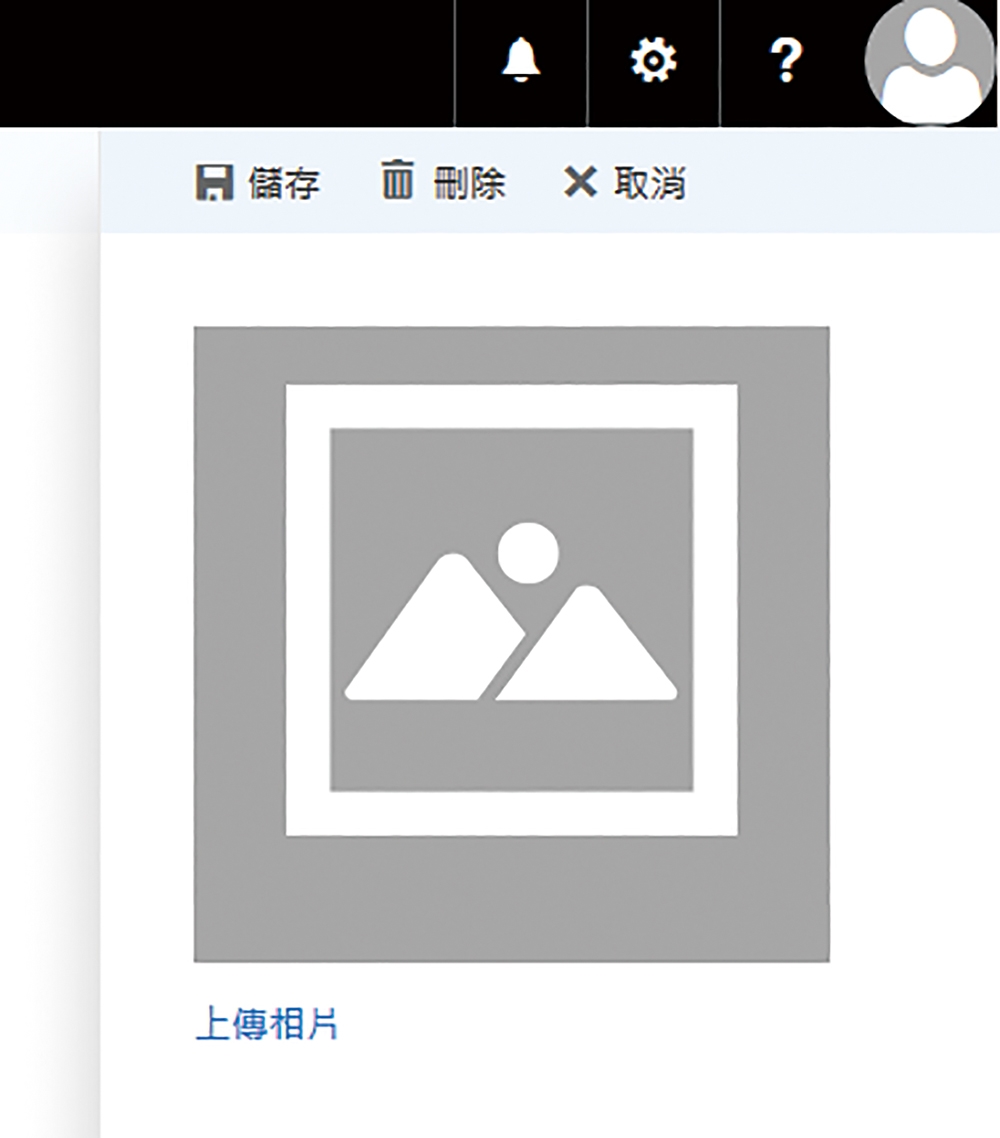Open the user account avatar

coord(930,60)
